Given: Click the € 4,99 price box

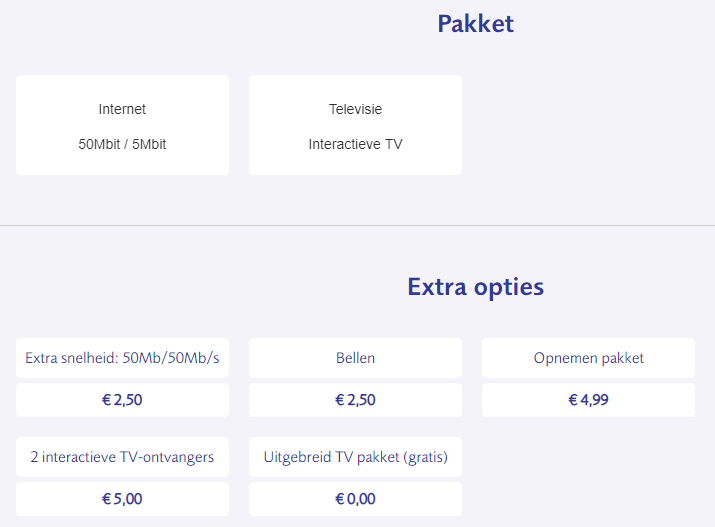Looking at the screenshot, I should pos(588,400).
